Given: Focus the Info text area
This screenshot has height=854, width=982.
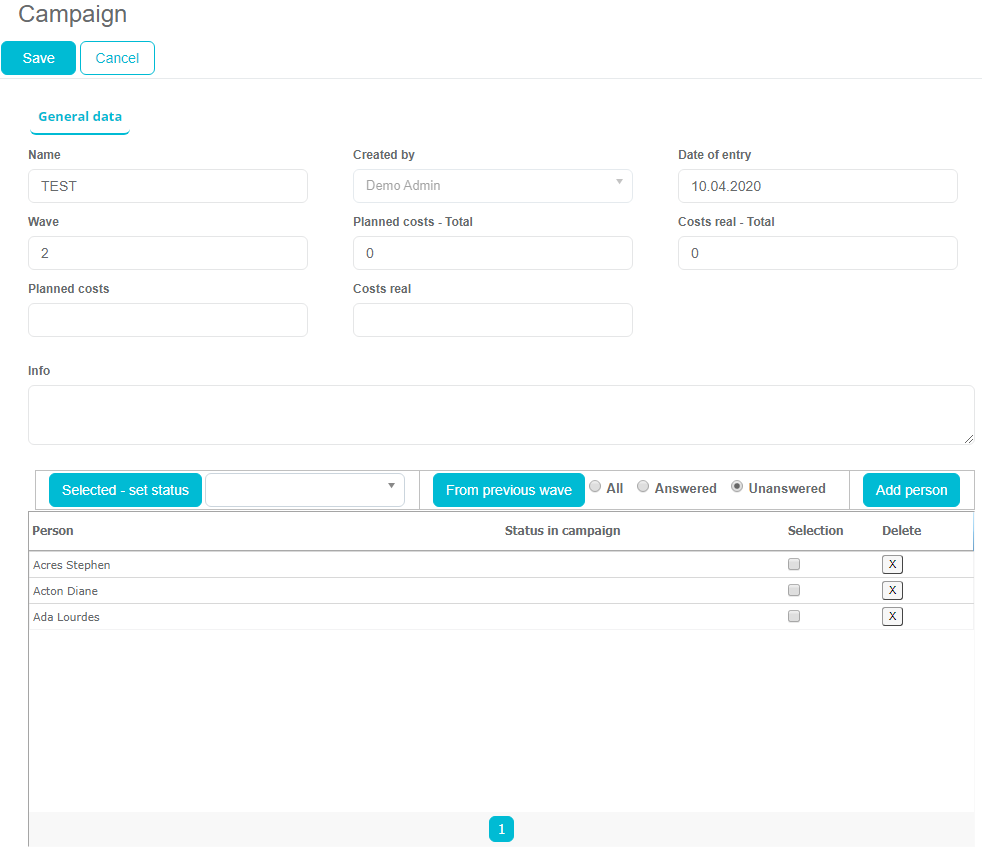Looking at the screenshot, I should [x=500, y=415].
